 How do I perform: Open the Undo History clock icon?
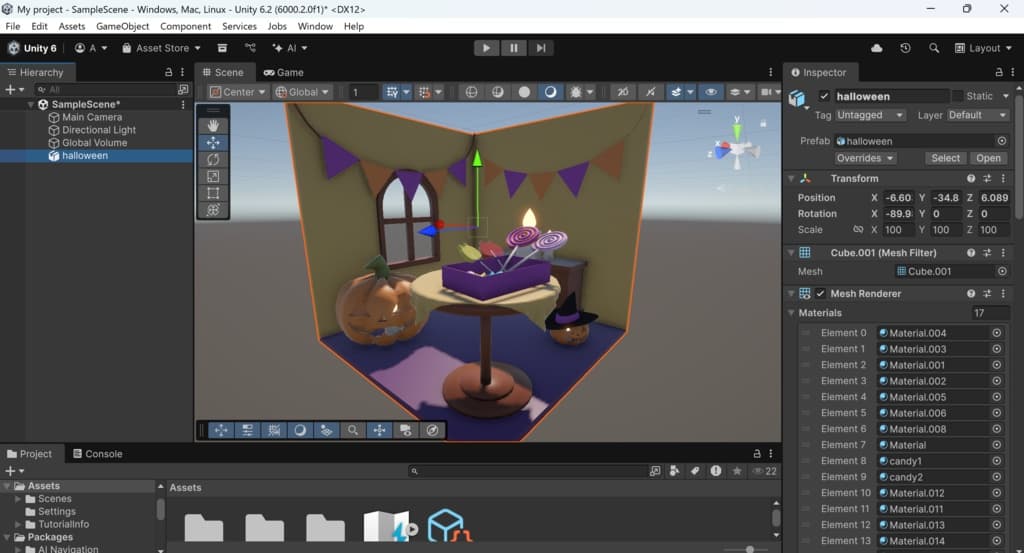tap(905, 48)
